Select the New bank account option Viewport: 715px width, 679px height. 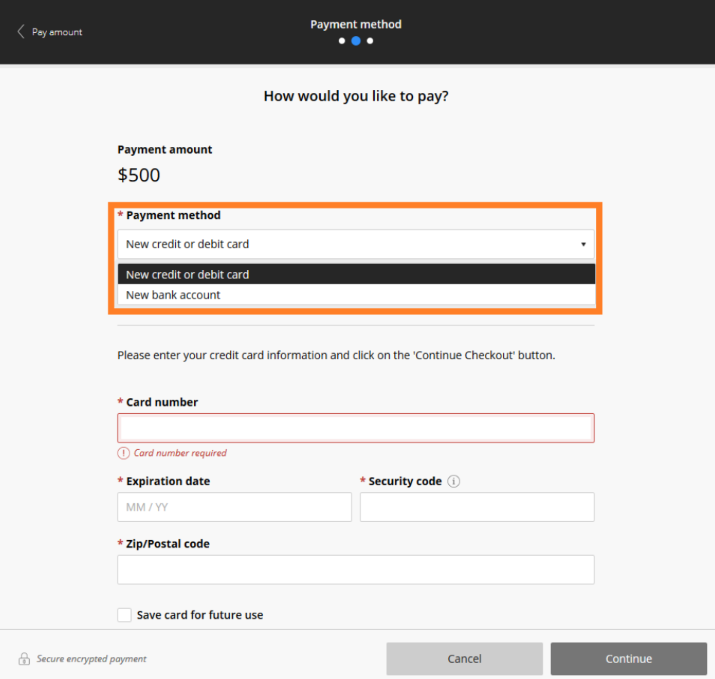[355, 295]
